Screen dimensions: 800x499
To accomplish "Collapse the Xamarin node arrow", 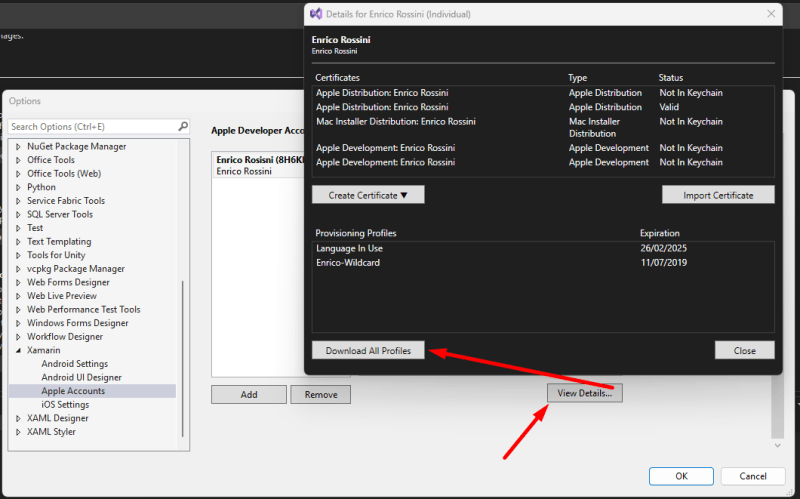I will 18,351.
